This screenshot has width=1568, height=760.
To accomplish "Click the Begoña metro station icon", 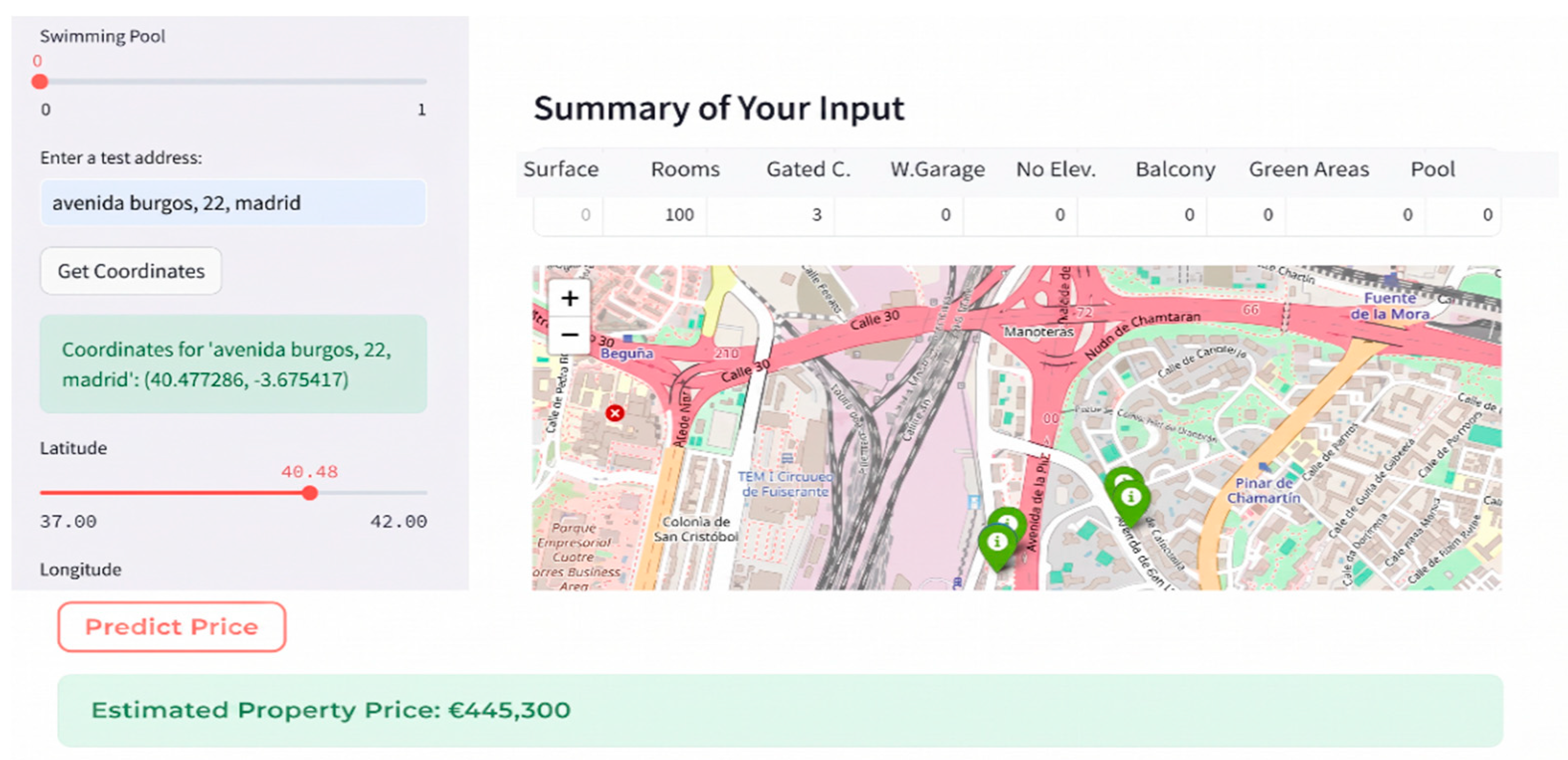I will [x=628, y=338].
